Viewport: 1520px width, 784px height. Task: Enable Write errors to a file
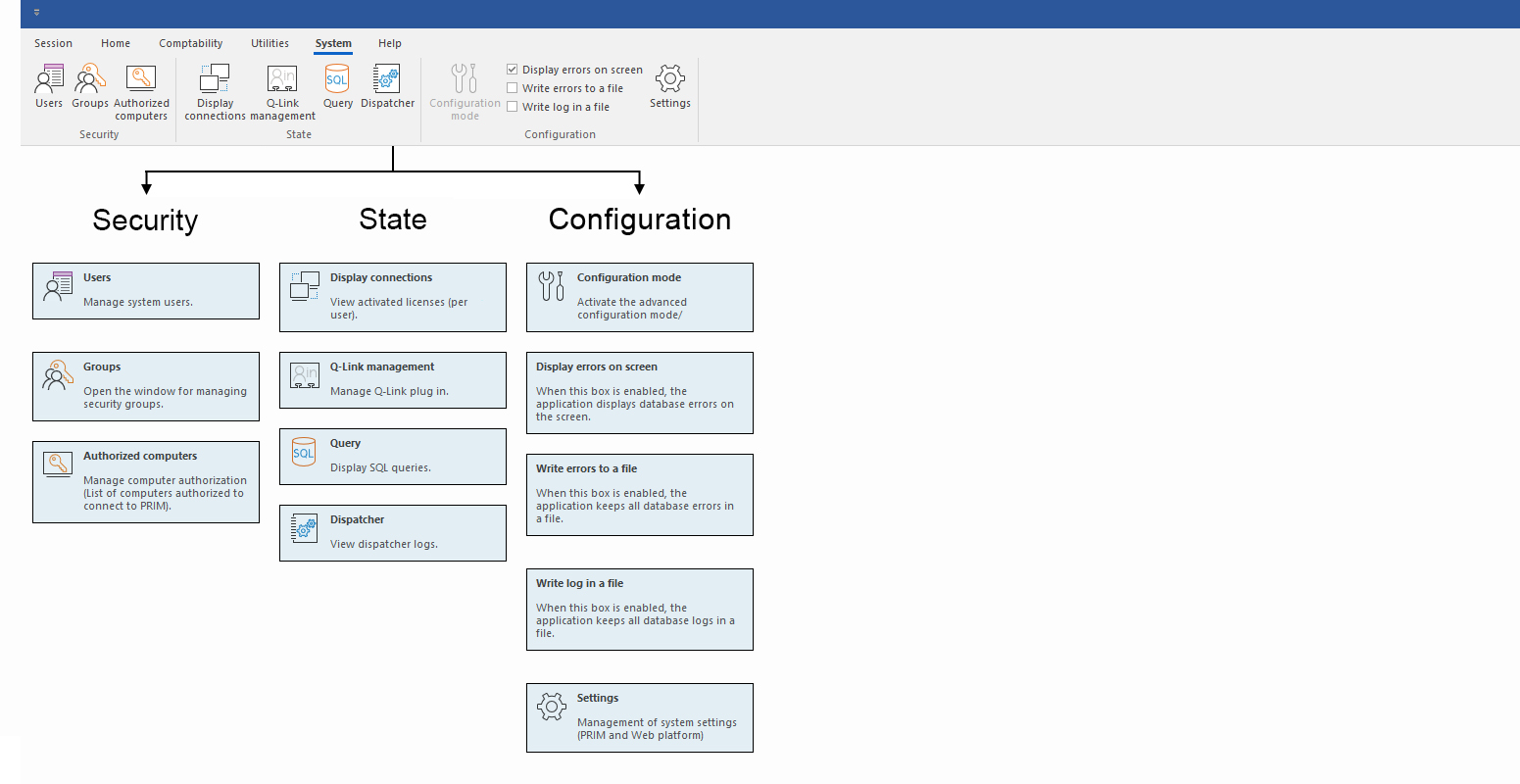[x=513, y=88]
